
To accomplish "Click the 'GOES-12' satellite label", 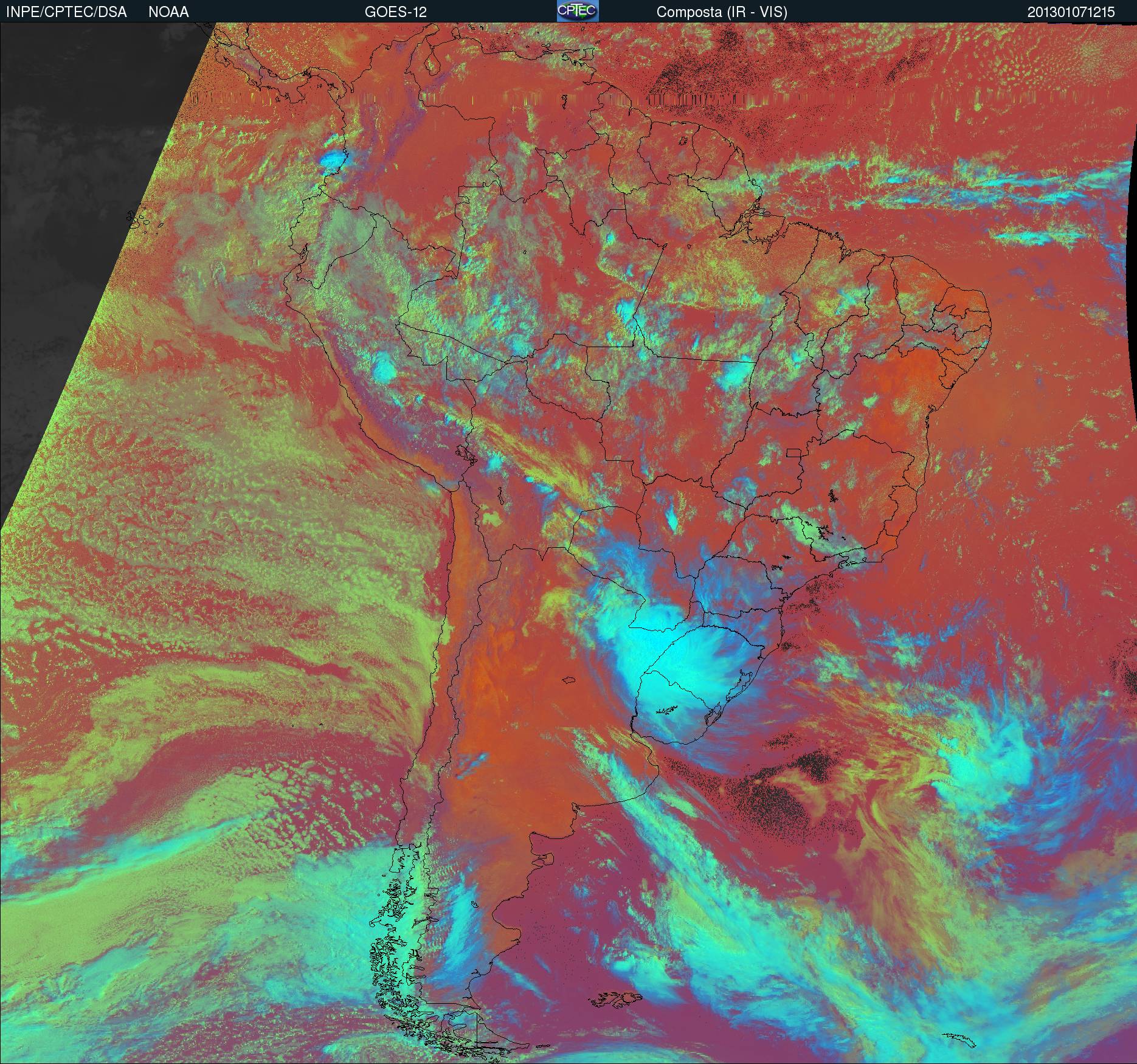I will point(395,12).
